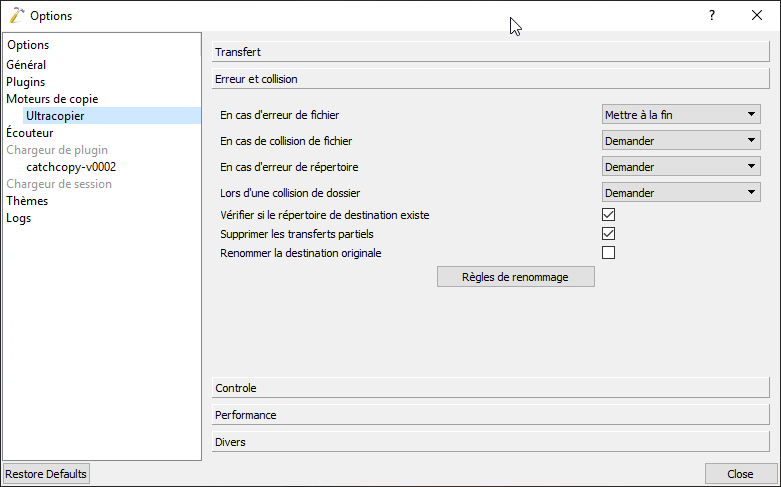This screenshot has width=781, height=487.
Task: Click the 'Règles de renommage' button
Action: point(516,277)
